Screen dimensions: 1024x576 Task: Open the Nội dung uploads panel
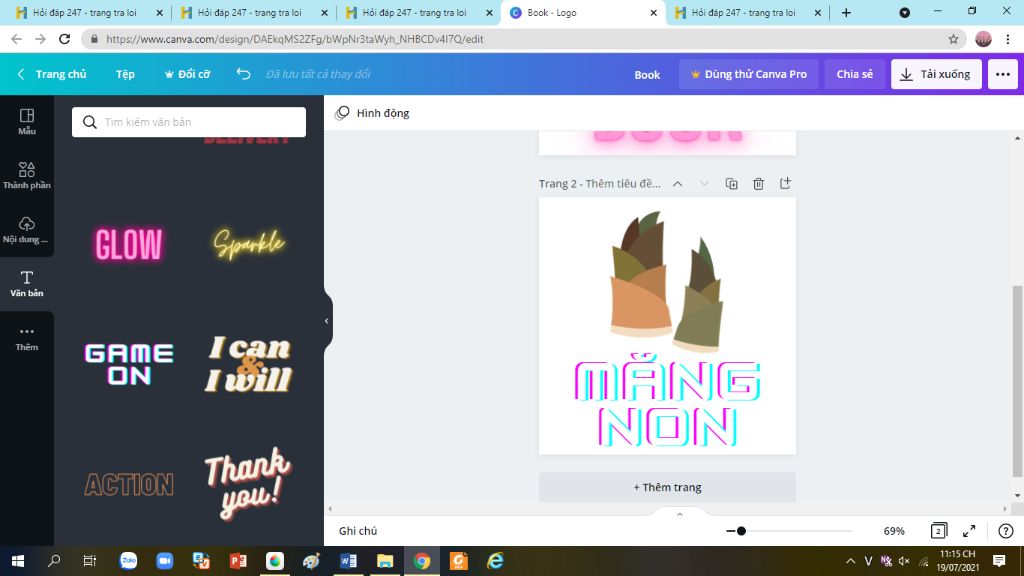pos(27,230)
